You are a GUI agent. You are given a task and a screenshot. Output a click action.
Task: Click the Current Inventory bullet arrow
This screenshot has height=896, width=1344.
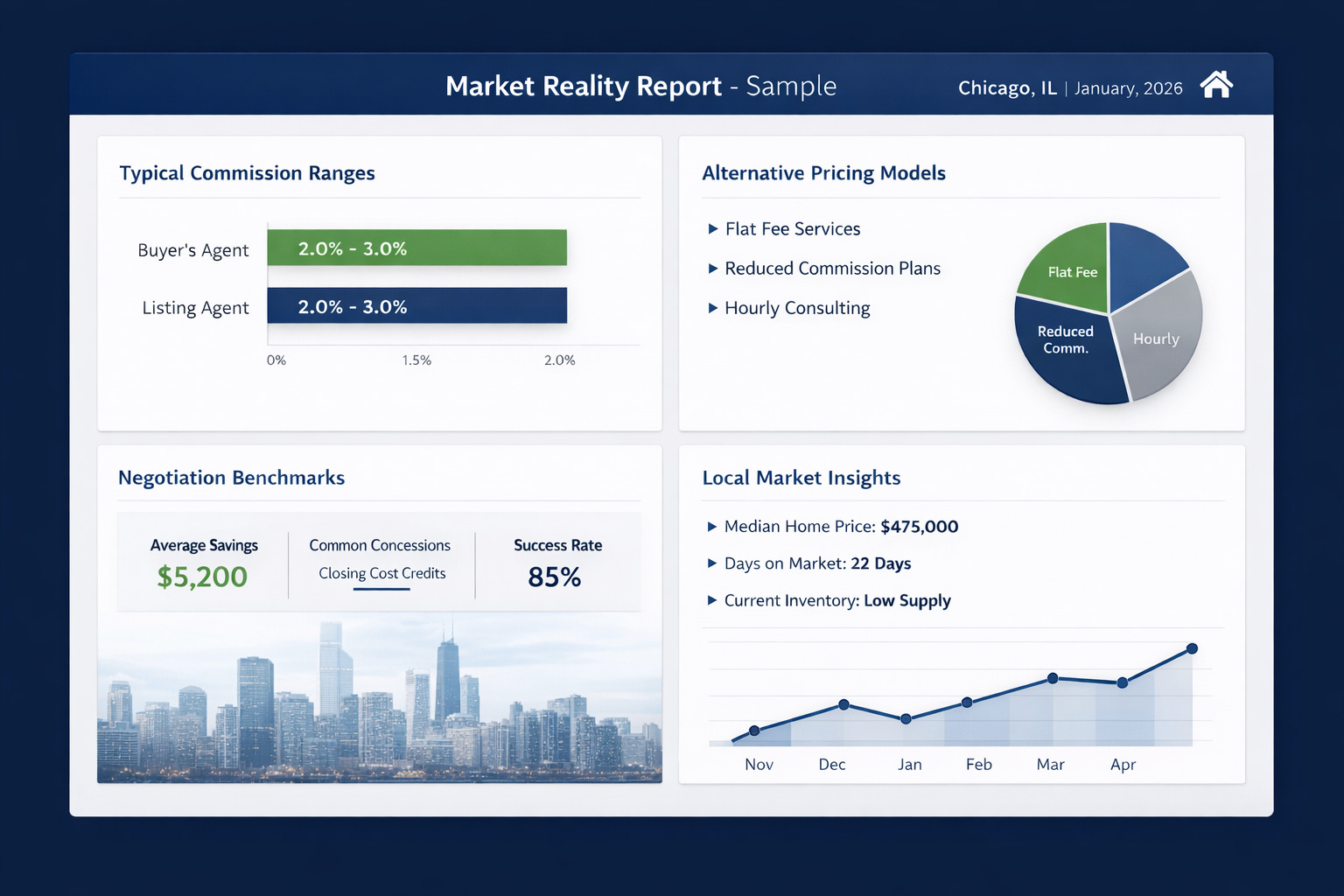coord(712,600)
